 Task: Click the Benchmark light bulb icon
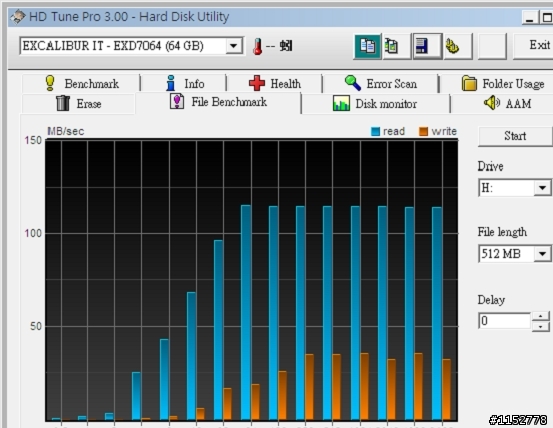point(50,83)
